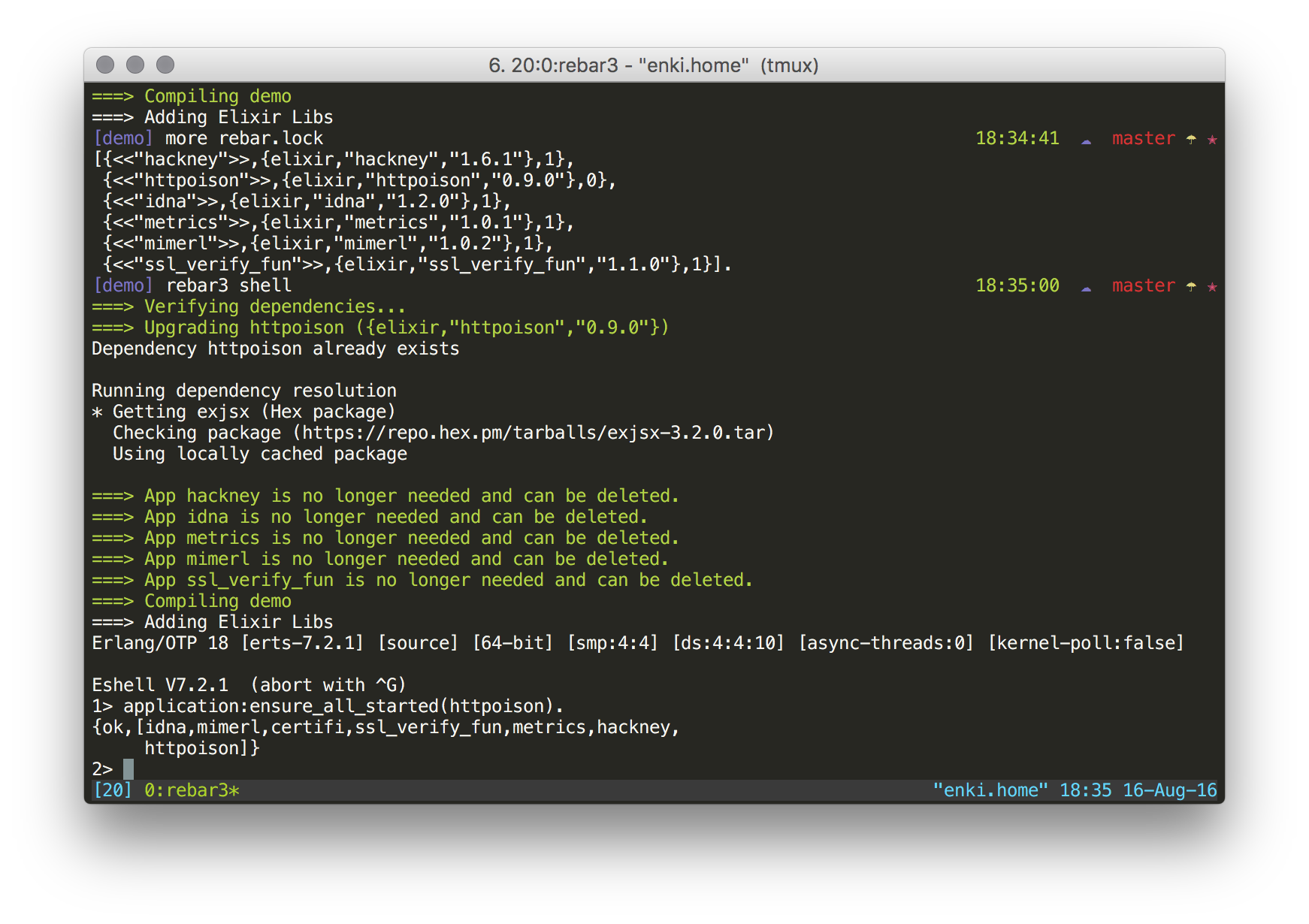Click 'Adding Elixir Libs' line above Erlang/OTP
Screen dimensions: 1309x924
point(213,622)
